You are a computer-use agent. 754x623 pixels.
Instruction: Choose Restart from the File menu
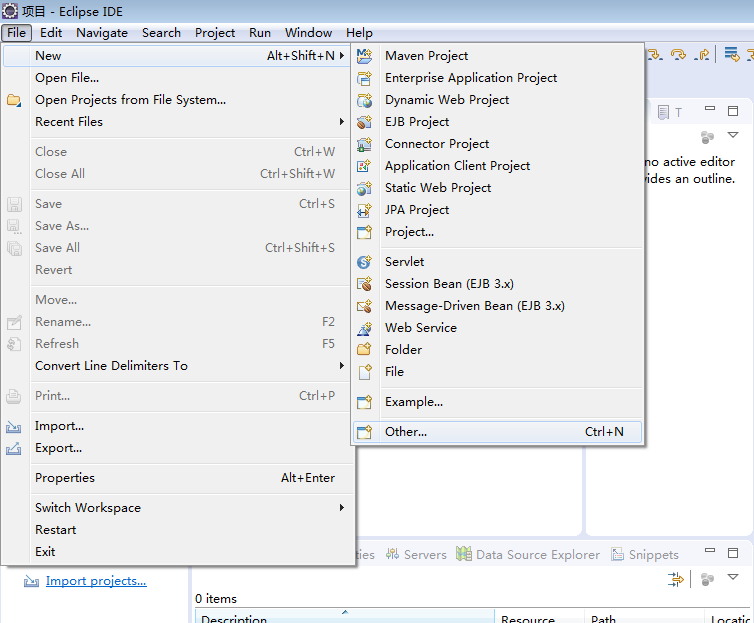tap(176, 530)
